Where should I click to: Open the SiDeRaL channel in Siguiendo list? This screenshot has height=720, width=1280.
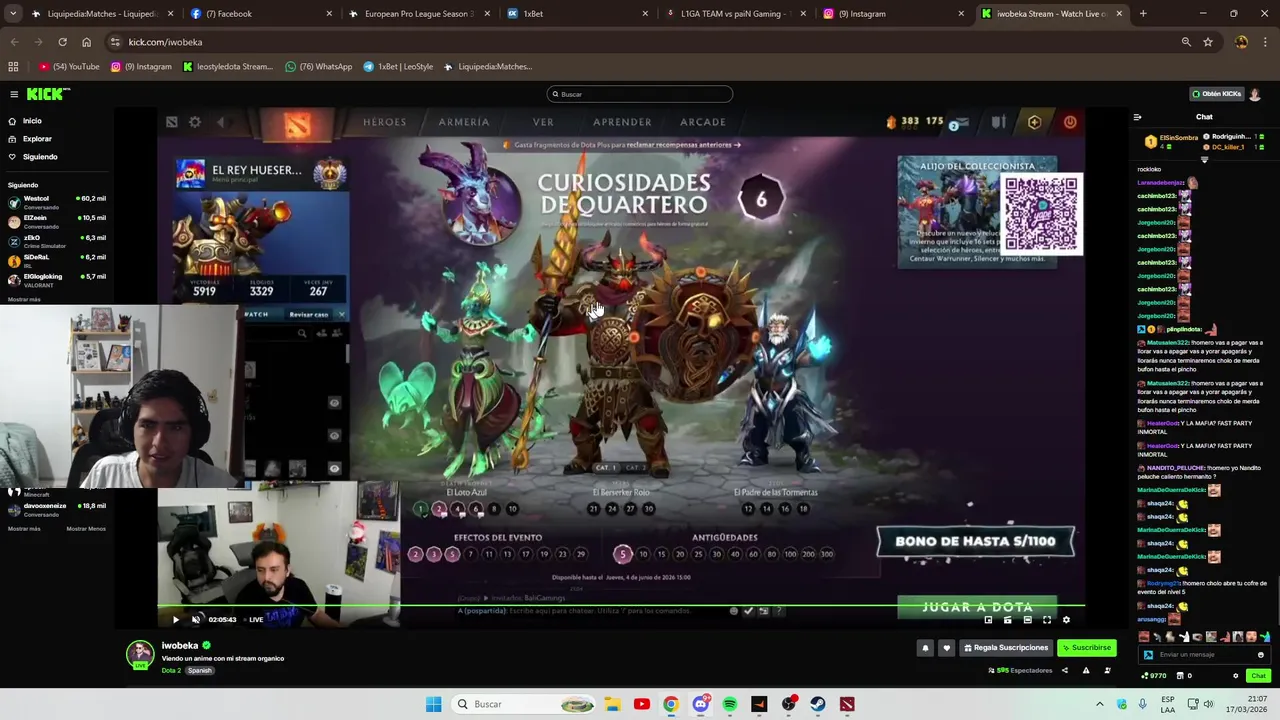click(x=56, y=259)
